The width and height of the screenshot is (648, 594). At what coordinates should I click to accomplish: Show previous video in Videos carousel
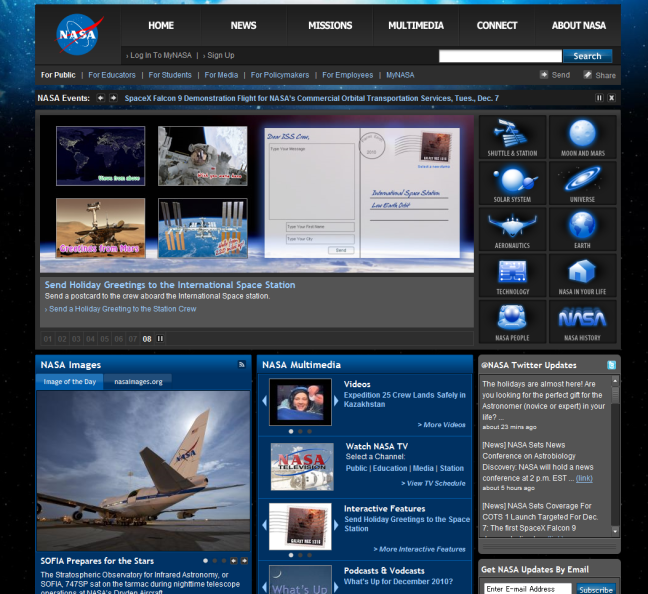click(264, 401)
